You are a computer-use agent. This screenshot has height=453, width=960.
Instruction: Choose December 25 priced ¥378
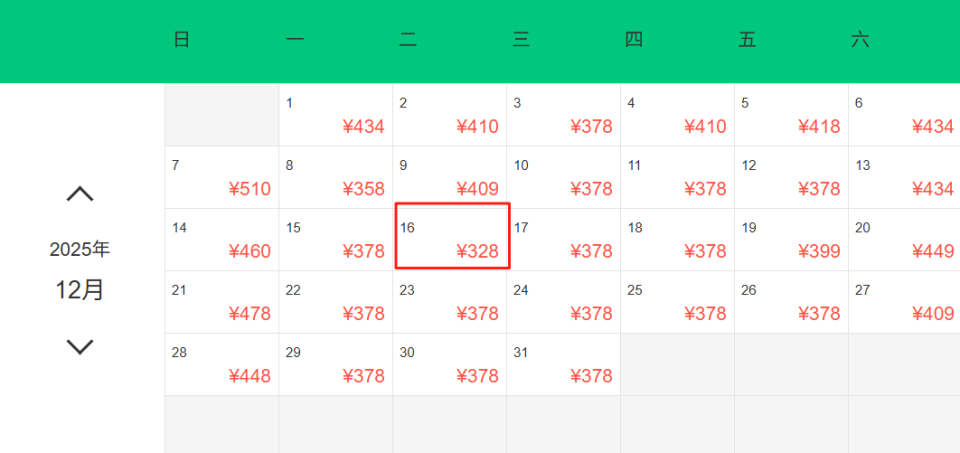677,302
